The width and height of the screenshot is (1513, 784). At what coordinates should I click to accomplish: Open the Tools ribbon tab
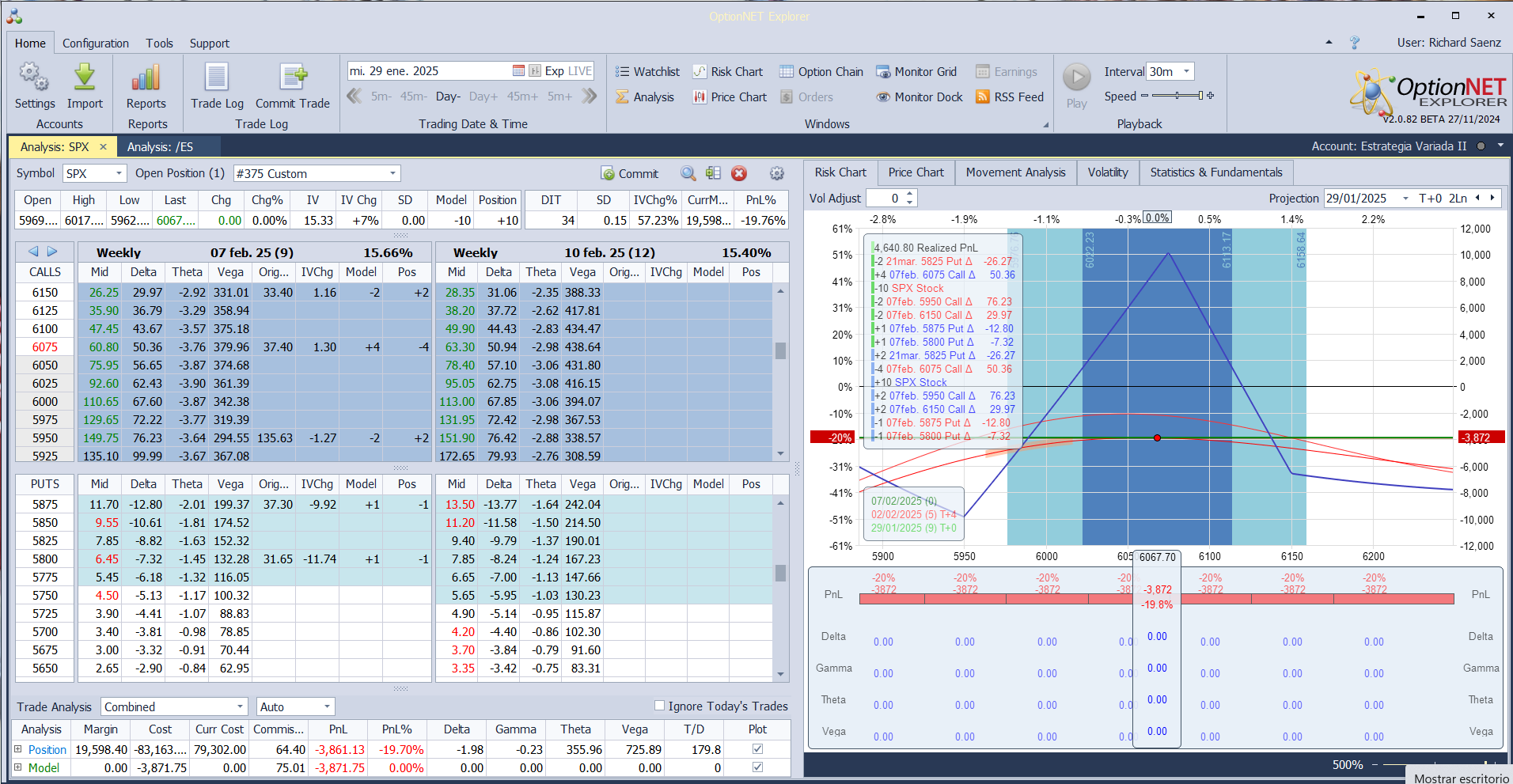click(x=159, y=44)
